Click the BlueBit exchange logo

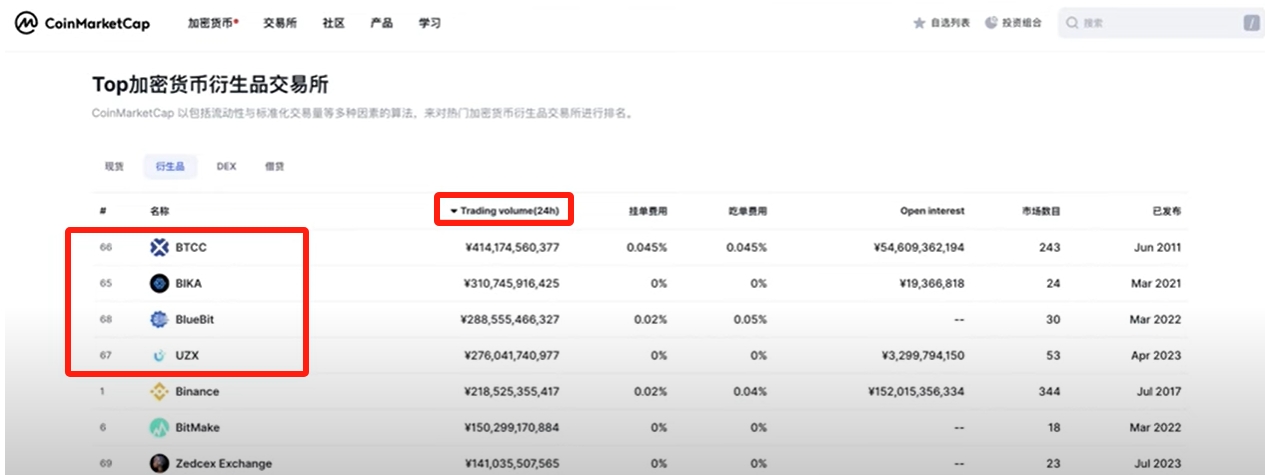(159, 319)
